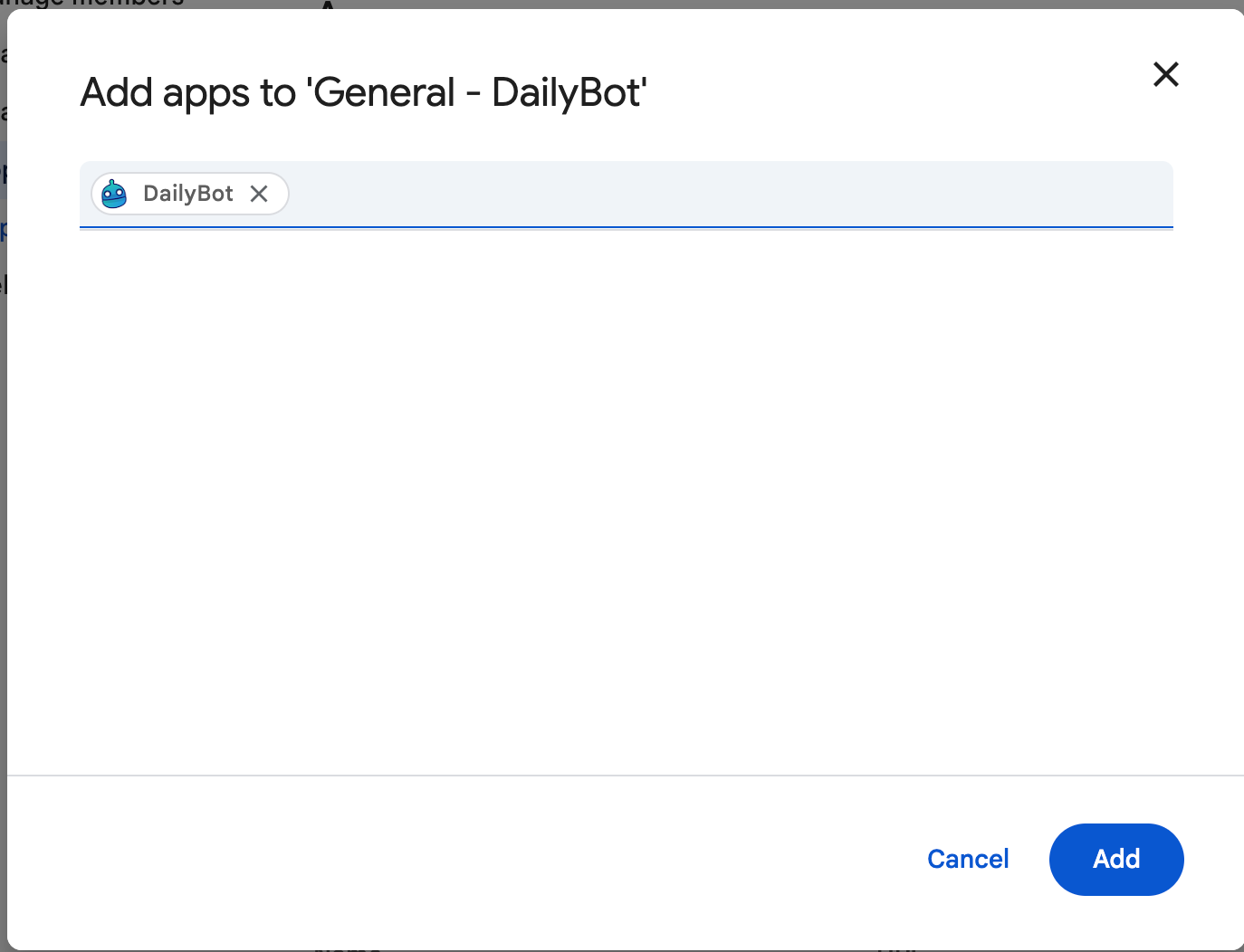The image size is (1244, 952).
Task: Select the DailyBot chip label text
Action: pyautogui.click(x=188, y=194)
